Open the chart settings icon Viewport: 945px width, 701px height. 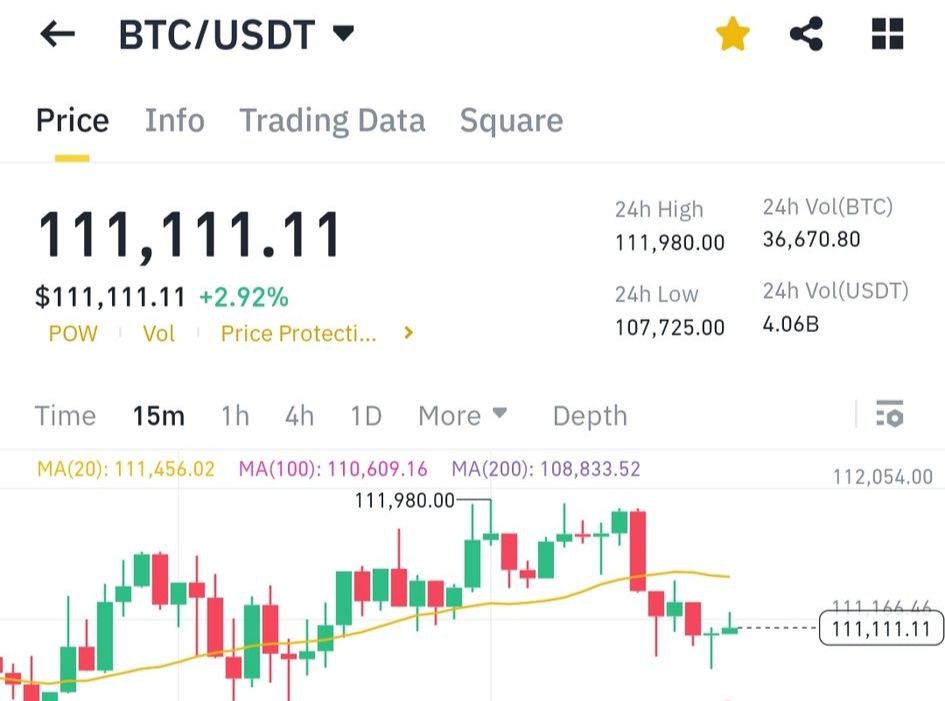pyautogui.click(x=889, y=414)
